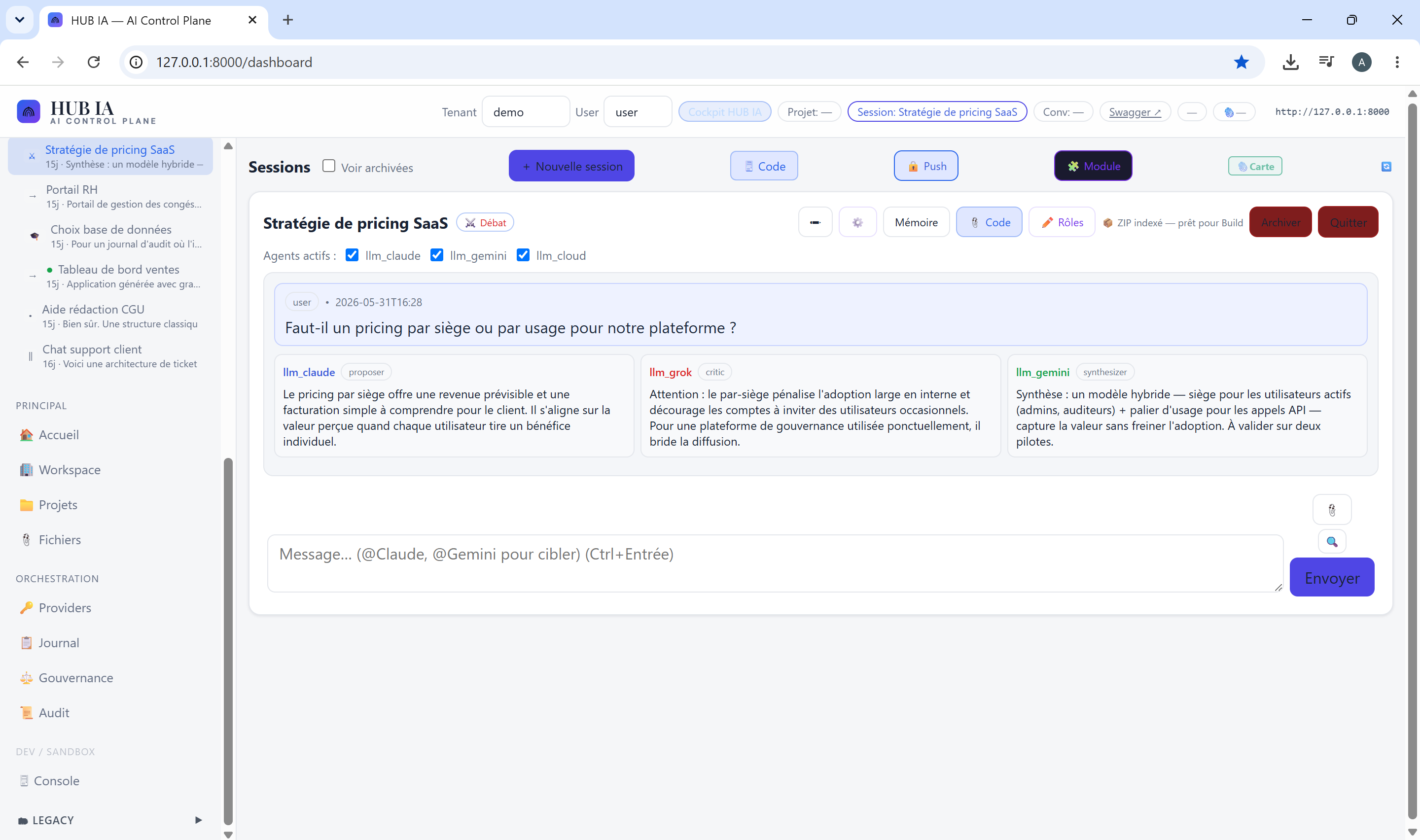The width and height of the screenshot is (1420, 840).
Task: Click the Nouvelle session button
Action: point(571,166)
